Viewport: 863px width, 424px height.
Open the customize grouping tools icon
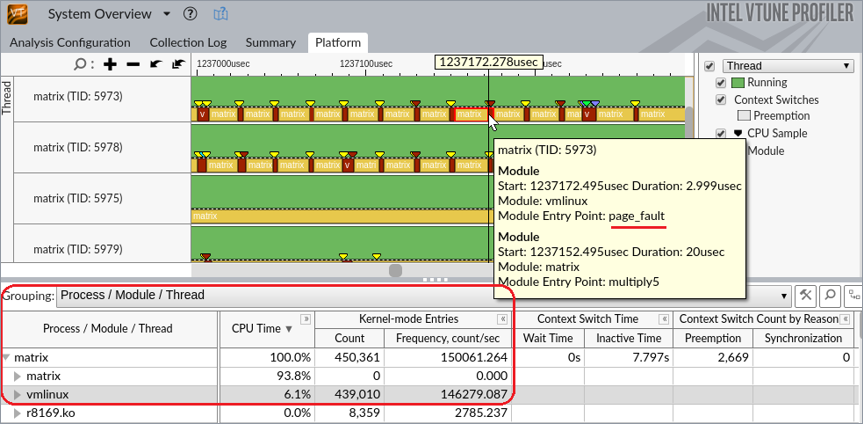(806, 296)
